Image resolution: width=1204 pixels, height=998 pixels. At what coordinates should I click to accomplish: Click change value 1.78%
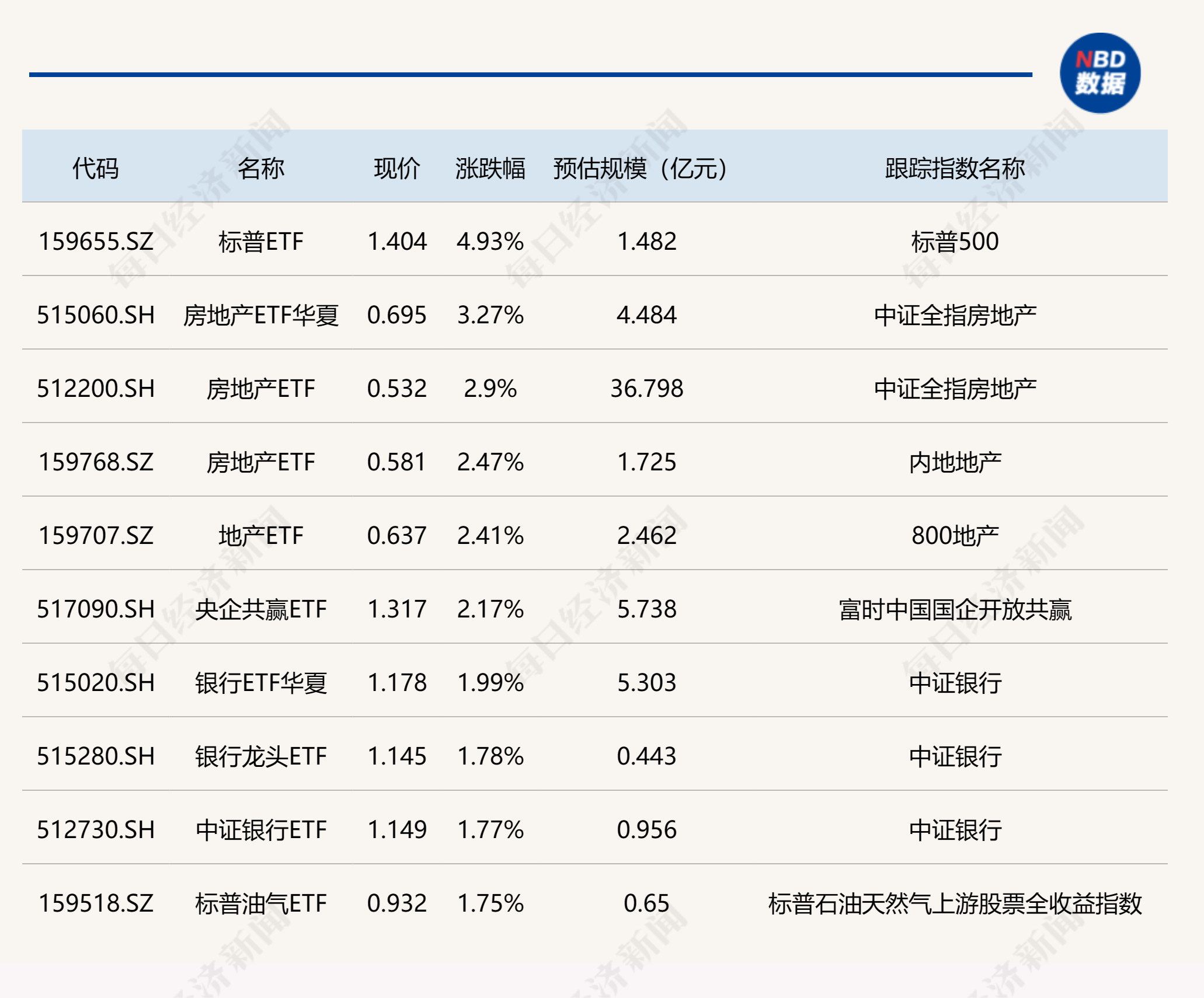pos(490,756)
